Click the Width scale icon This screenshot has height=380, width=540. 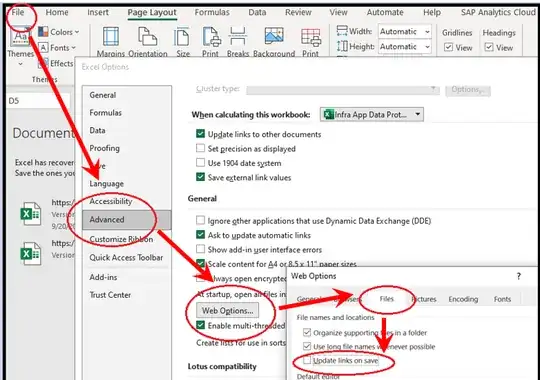coord(342,31)
